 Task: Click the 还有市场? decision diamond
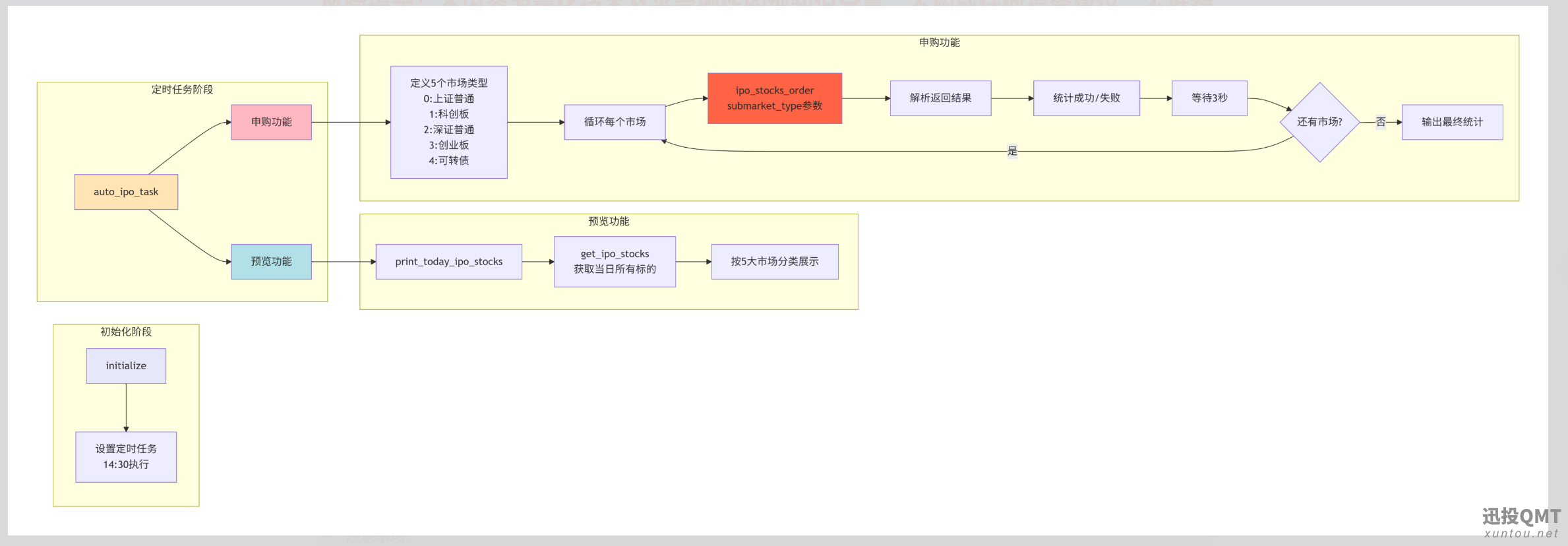[1319, 122]
